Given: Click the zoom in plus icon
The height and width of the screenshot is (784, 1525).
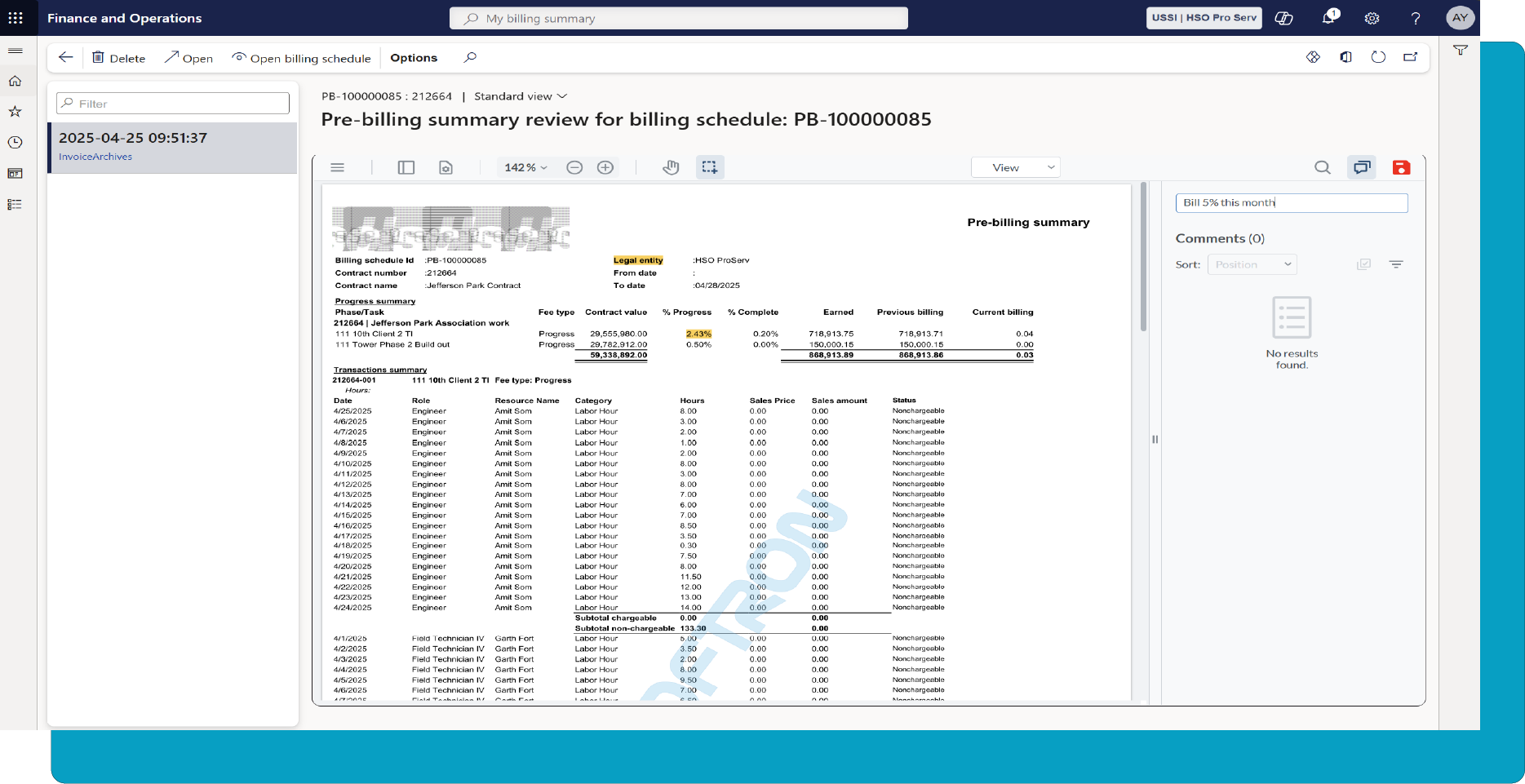Looking at the screenshot, I should coord(605,167).
